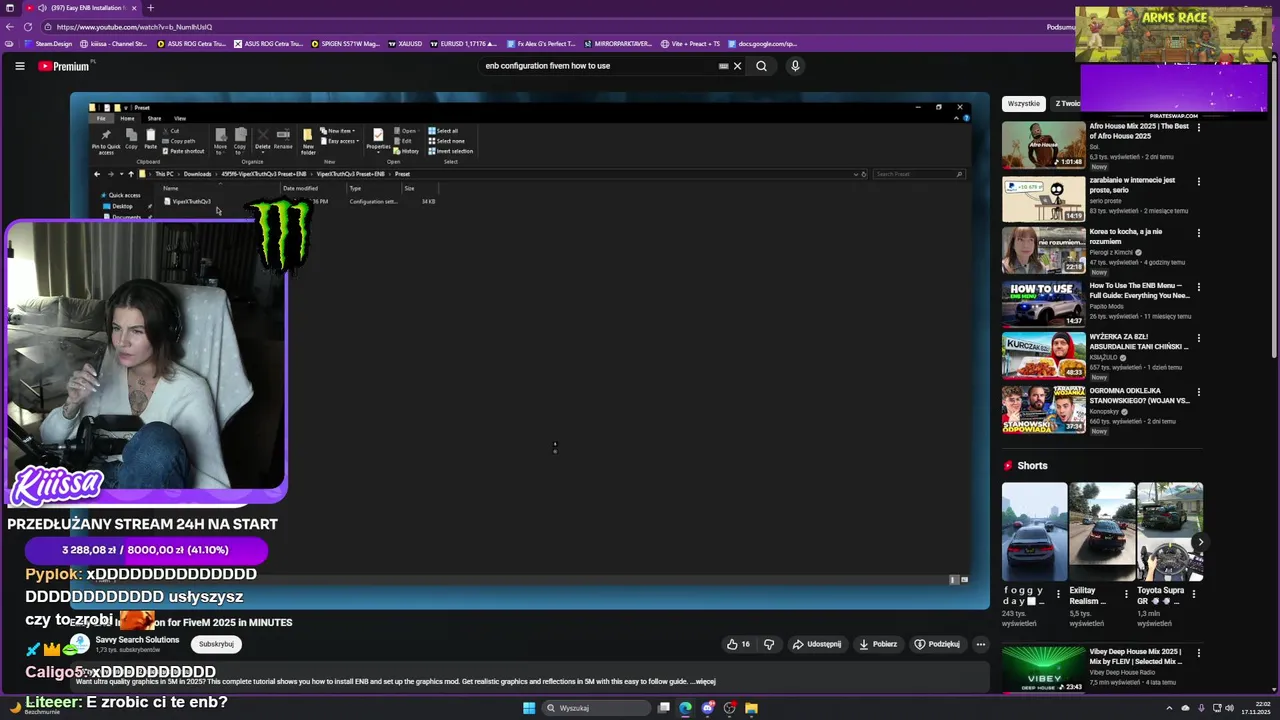Click the Podziękuj thanks button
Image resolution: width=1280 pixels, height=720 pixels.
[937, 644]
